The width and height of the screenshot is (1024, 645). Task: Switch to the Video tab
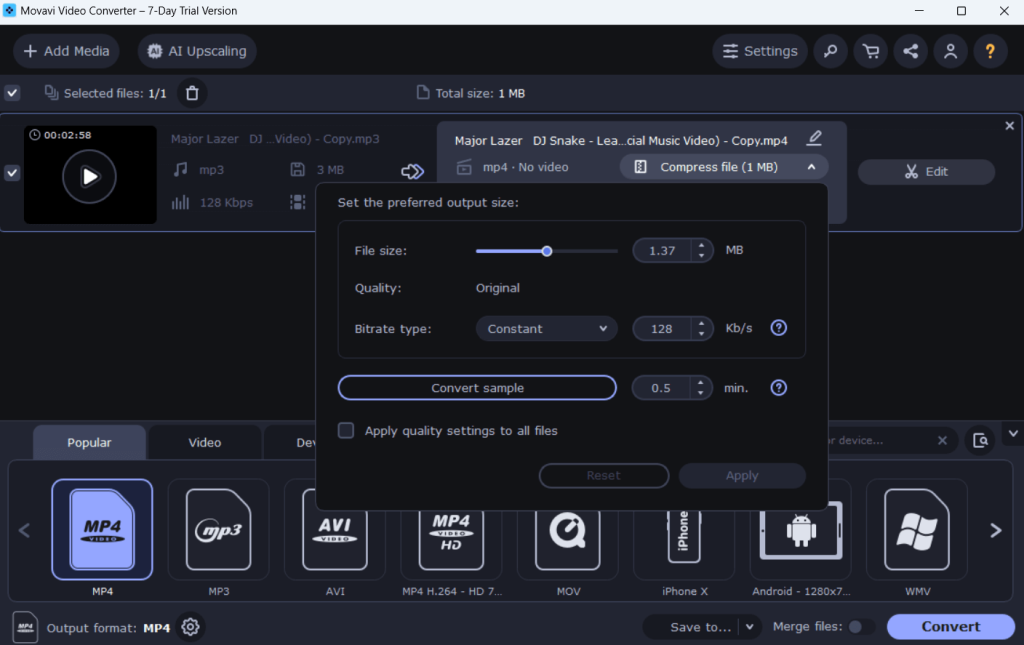pyautogui.click(x=205, y=442)
